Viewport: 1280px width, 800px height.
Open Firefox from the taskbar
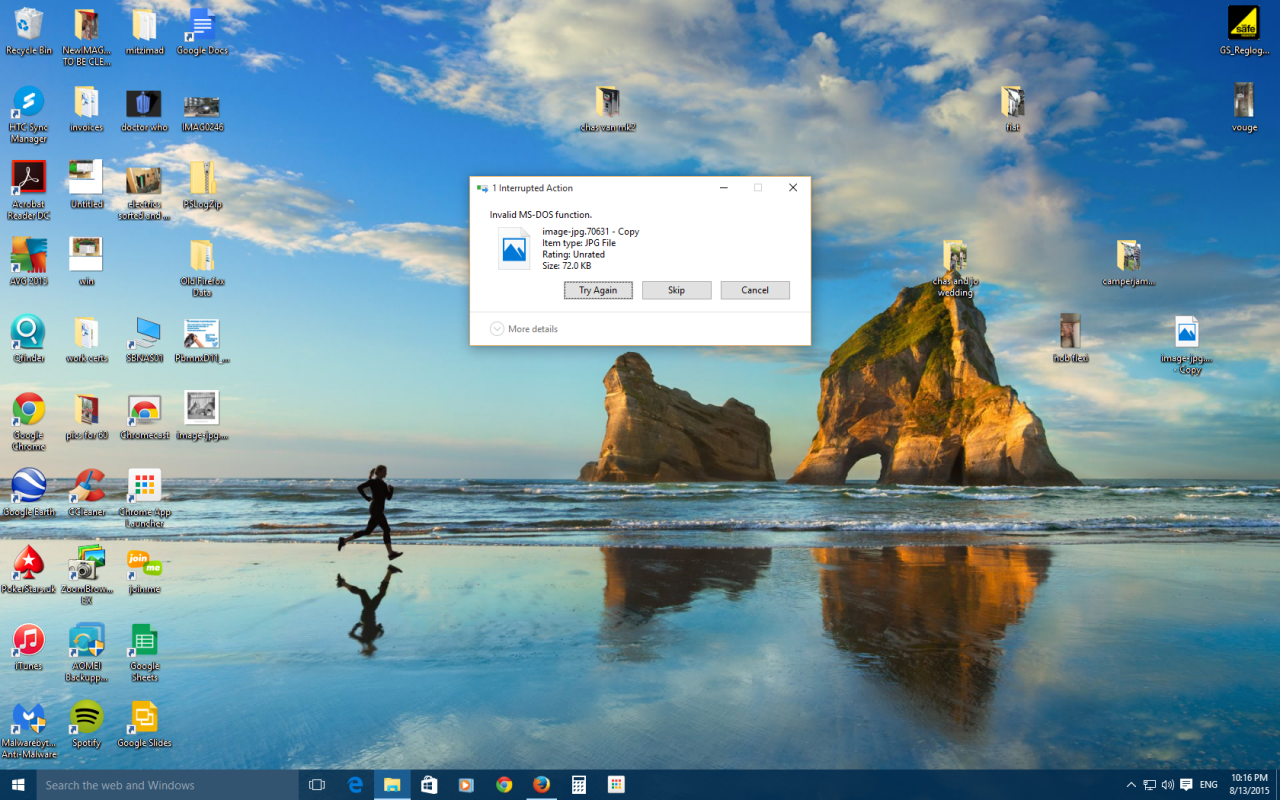[x=541, y=785]
